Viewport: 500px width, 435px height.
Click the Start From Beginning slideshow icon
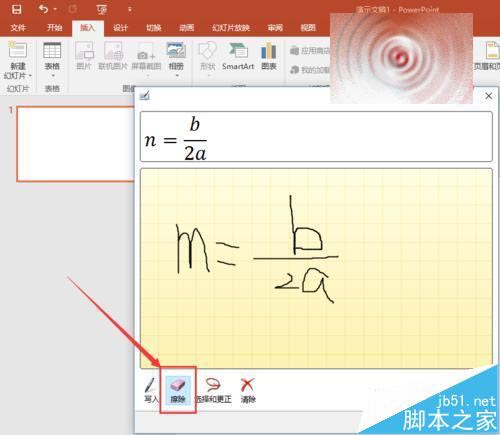pos(102,9)
